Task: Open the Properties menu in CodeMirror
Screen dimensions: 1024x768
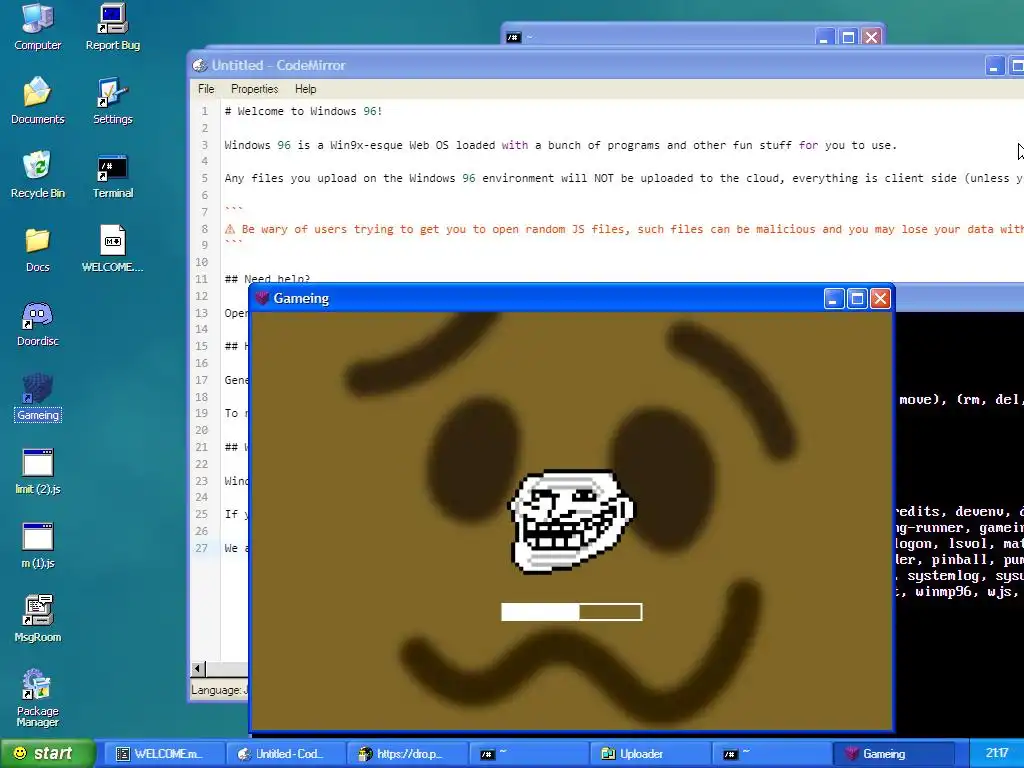Action: click(x=254, y=89)
